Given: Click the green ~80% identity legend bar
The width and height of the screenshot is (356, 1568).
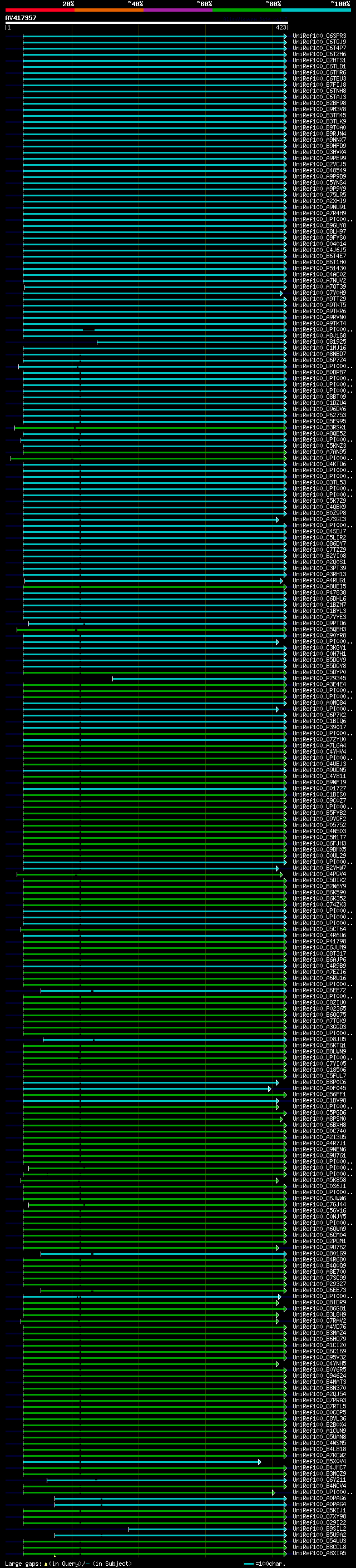Looking at the screenshot, I should tap(247, 10).
